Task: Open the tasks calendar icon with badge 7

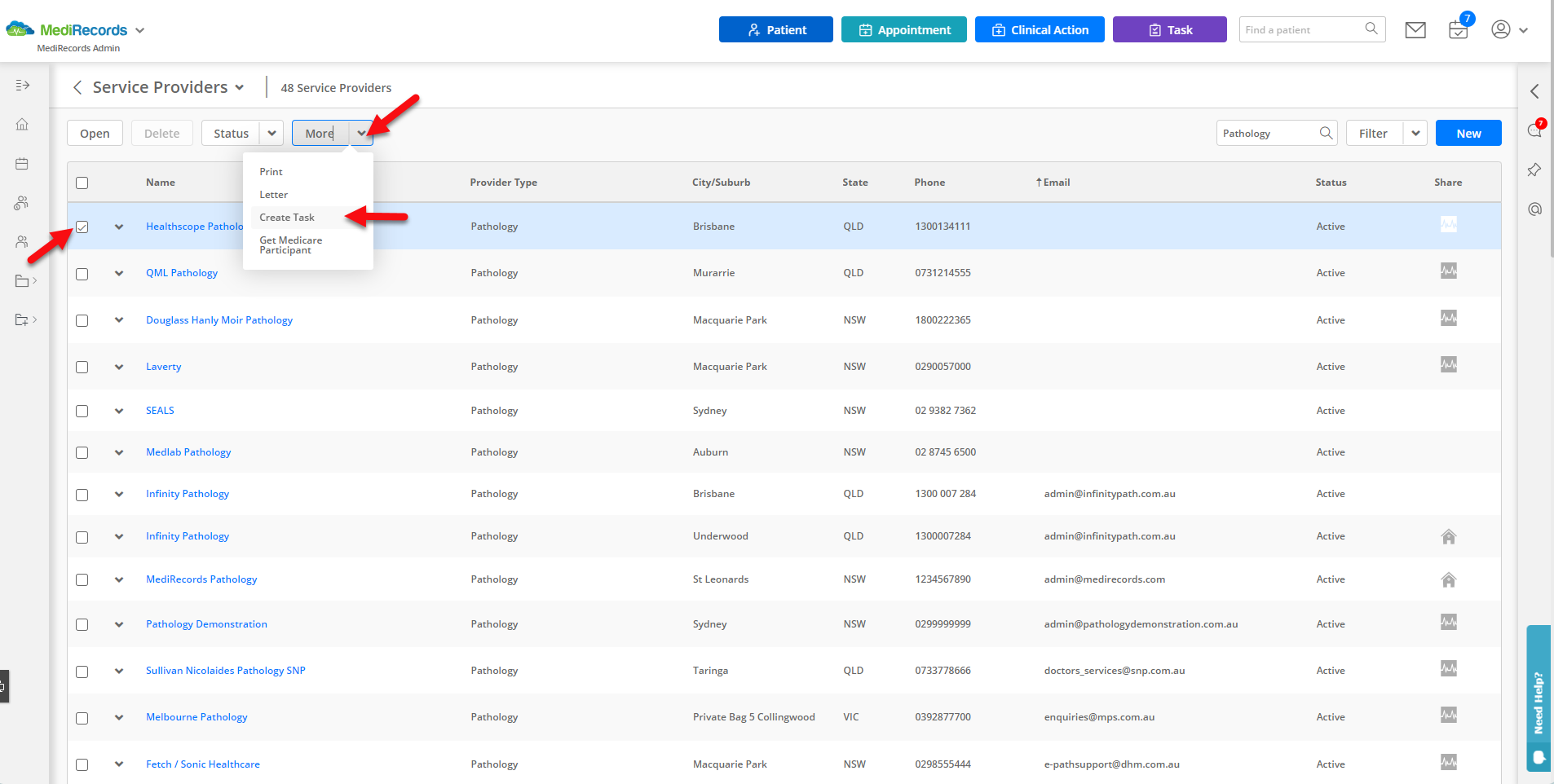Action: tap(1459, 30)
